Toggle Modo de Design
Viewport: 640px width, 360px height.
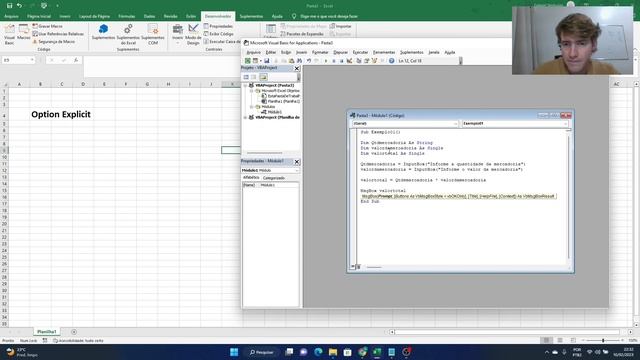[x=193, y=34]
